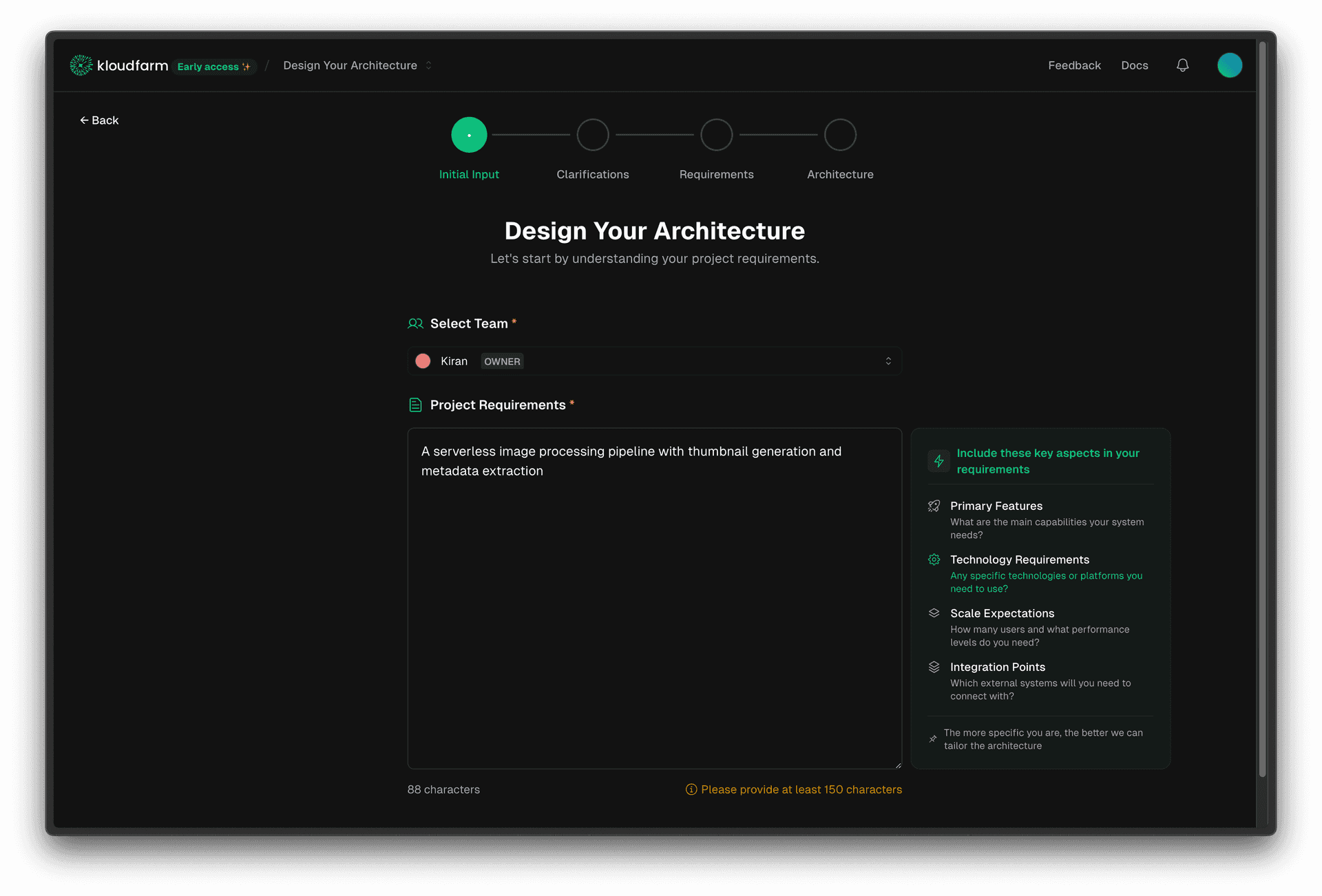Click the Primary Features rocket icon

tap(934, 506)
